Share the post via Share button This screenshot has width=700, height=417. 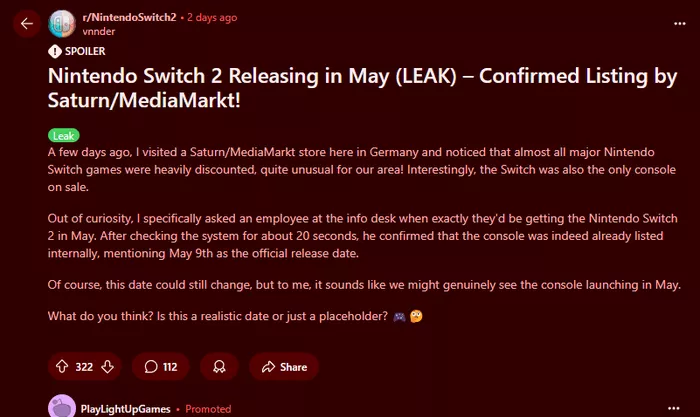284,367
